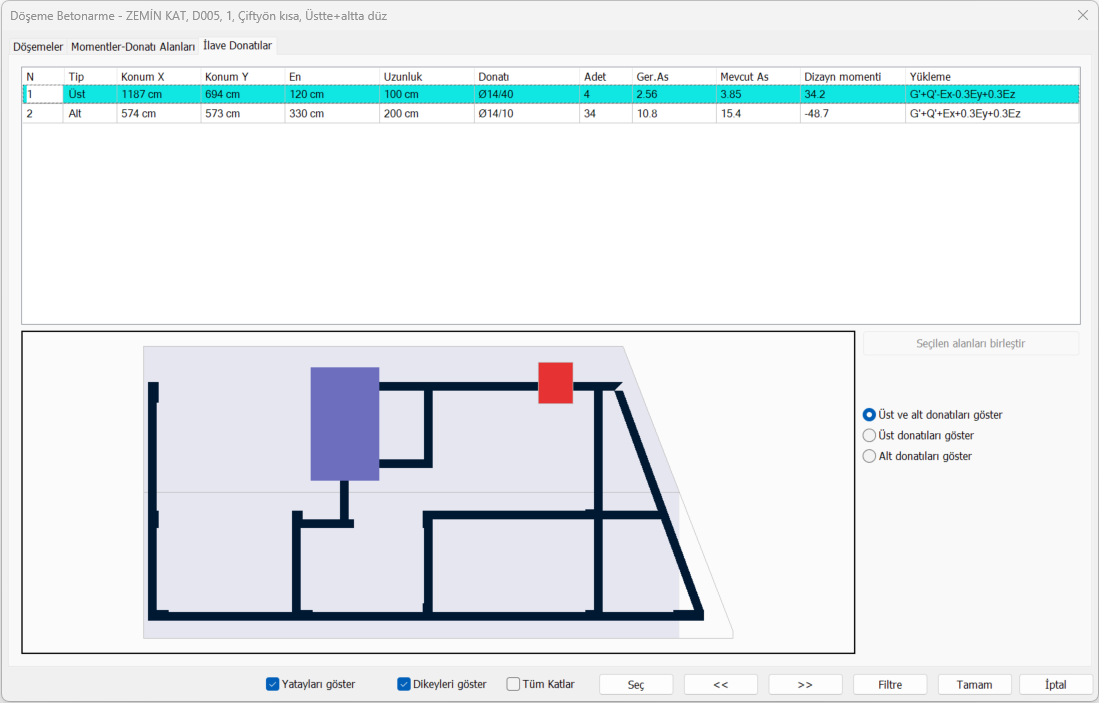The image size is (1099, 703).
Task: Click the 'Ø14/40' reinforcement cell
Action: [526, 94]
